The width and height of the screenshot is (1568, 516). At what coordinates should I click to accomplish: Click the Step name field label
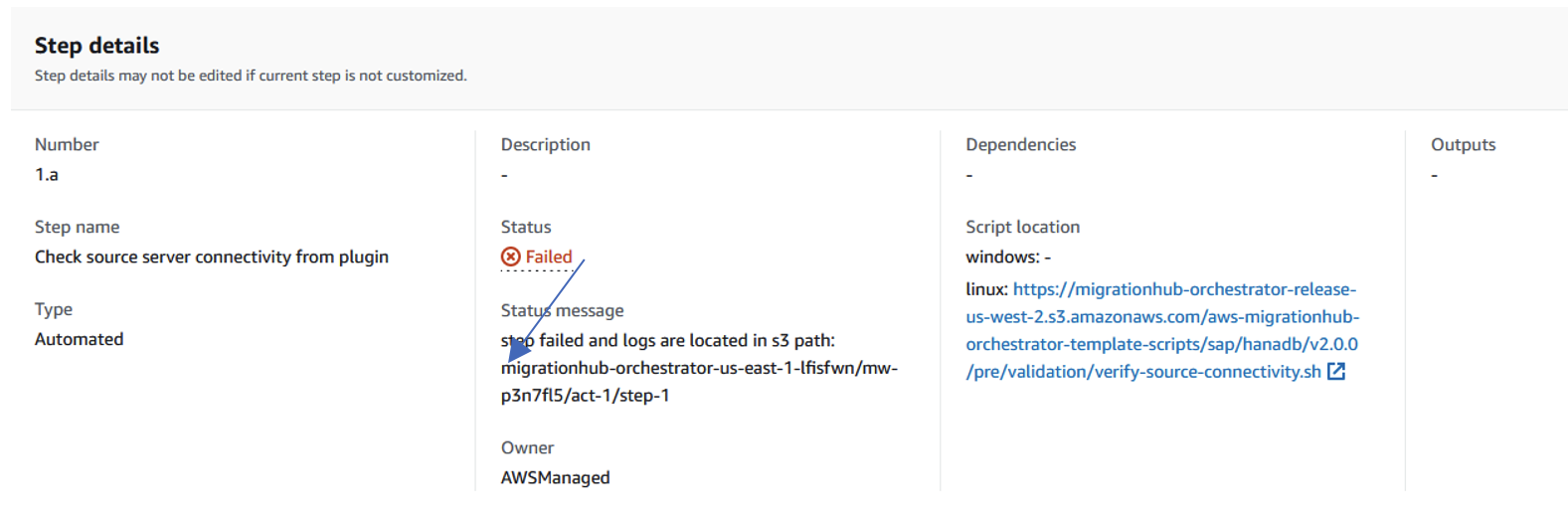click(x=77, y=227)
